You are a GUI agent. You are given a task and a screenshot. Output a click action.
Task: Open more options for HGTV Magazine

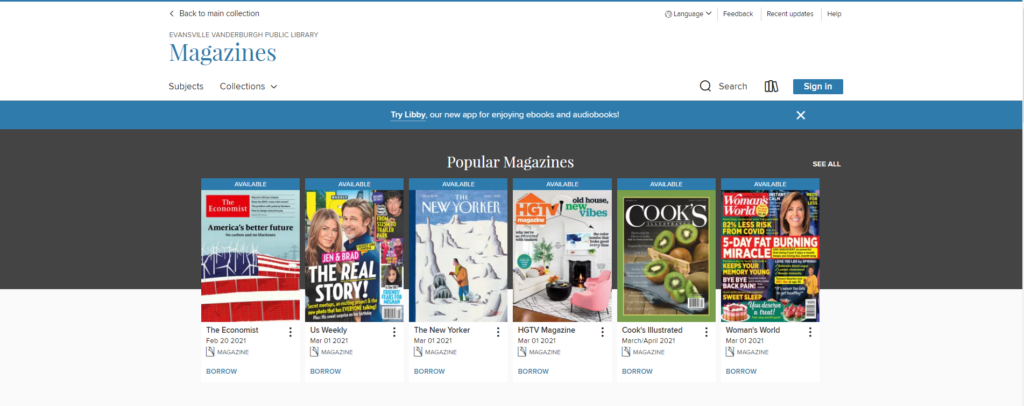coord(602,332)
